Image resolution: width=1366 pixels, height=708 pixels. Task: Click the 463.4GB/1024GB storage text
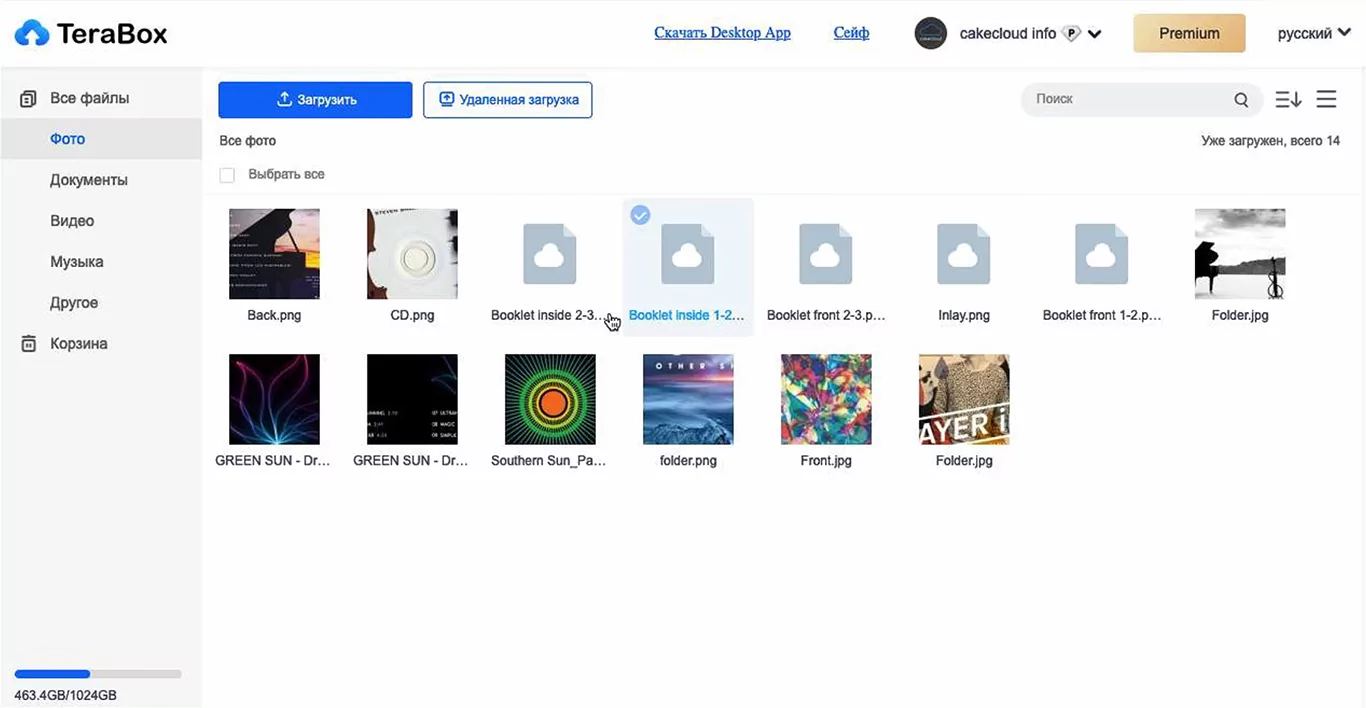(x=65, y=695)
